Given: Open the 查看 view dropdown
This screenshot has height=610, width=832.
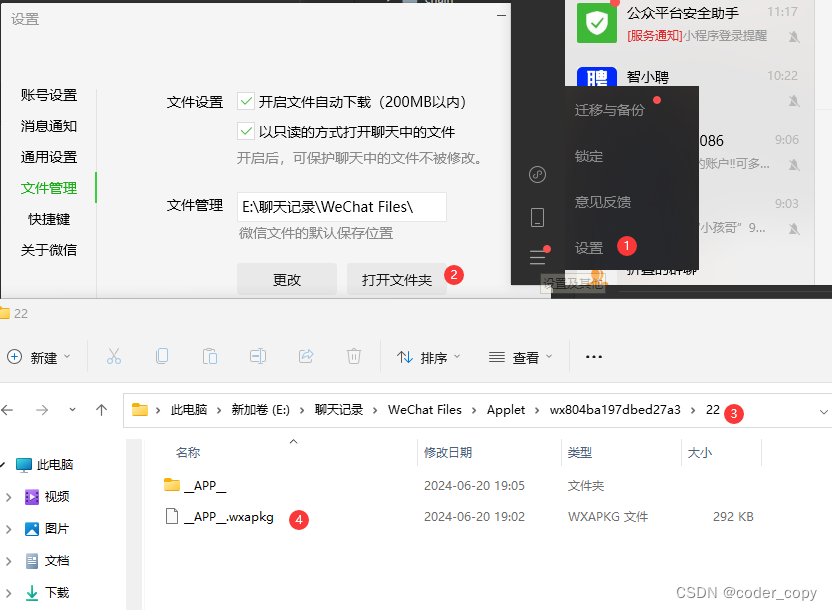Looking at the screenshot, I should [x=521, y=358].
